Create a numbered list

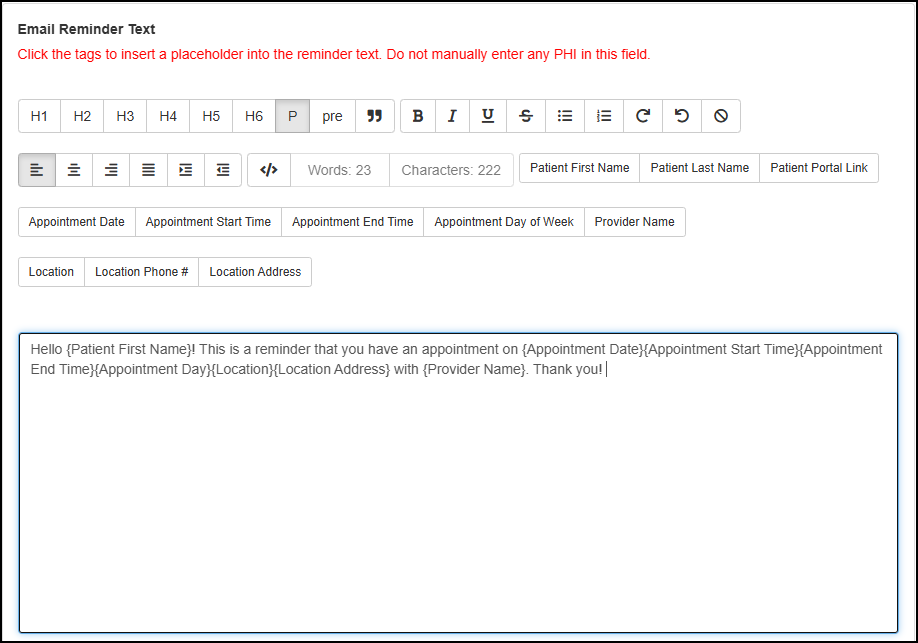(x=603, y=115)
